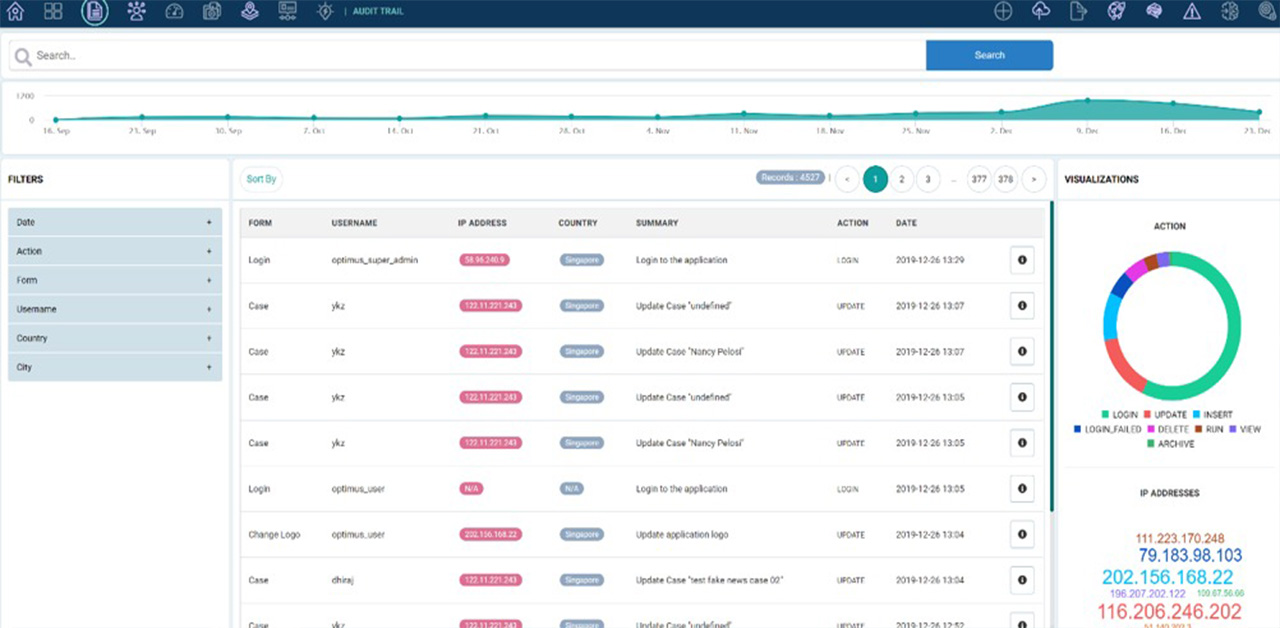Toggle the INSERT legend swatch
Screen dimensions: 1280x628
pyautogui.click(x=1196, y=414)
